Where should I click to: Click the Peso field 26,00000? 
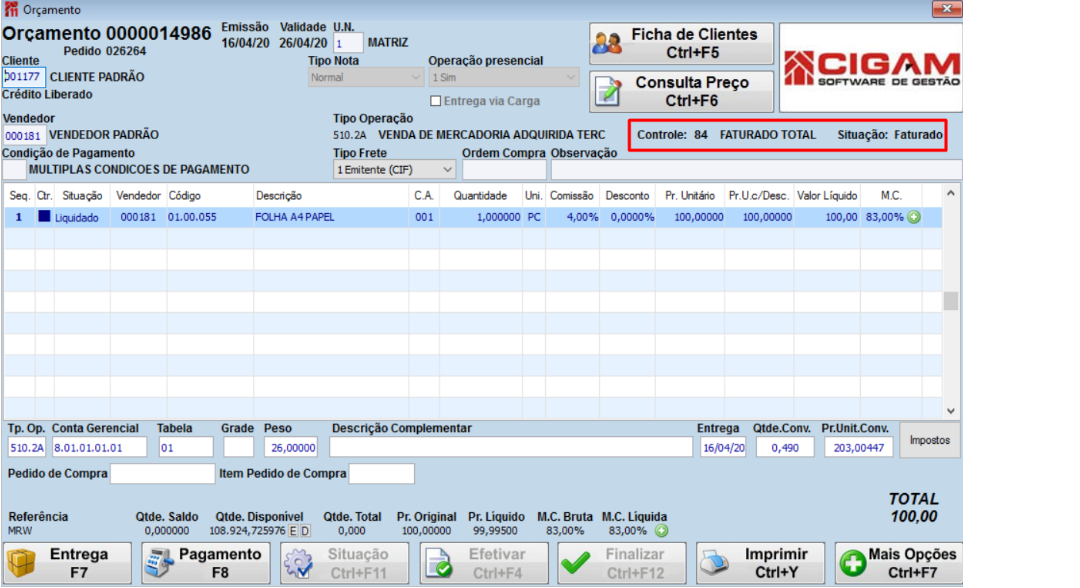pyautogui.click(x=291, y=448)
